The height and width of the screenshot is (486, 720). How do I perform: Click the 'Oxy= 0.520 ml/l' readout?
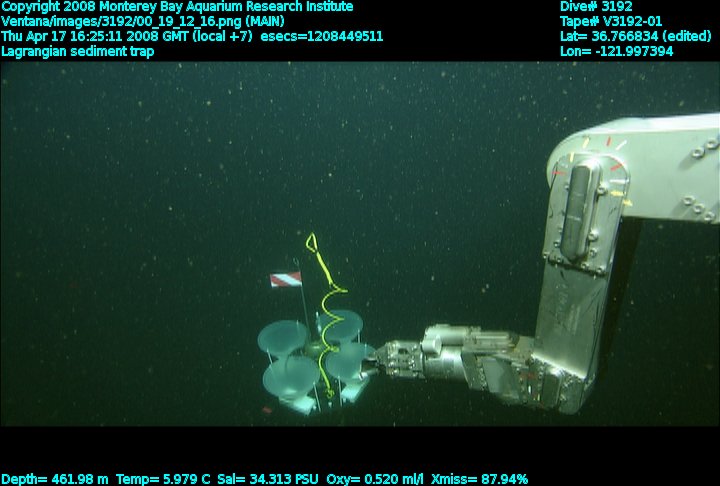(375, 480)
